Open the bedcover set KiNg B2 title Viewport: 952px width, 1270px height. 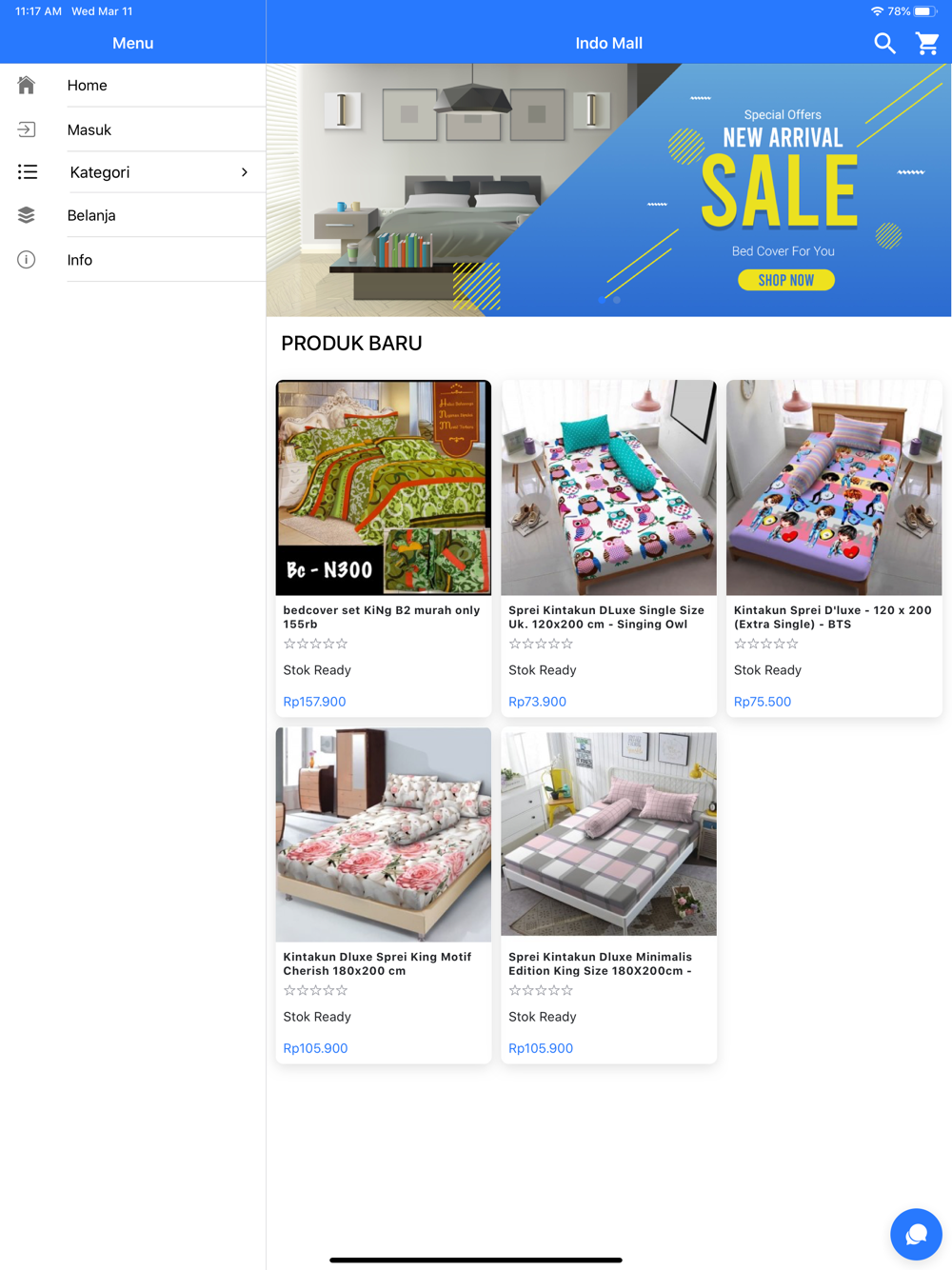click(382, 617)
